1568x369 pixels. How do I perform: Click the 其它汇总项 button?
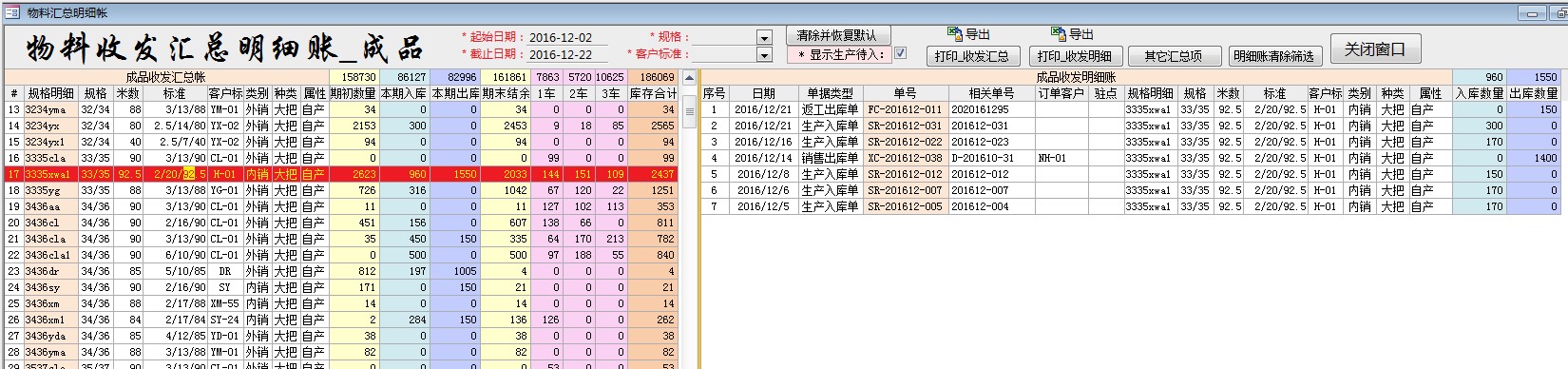click(x=1174, y=56)
